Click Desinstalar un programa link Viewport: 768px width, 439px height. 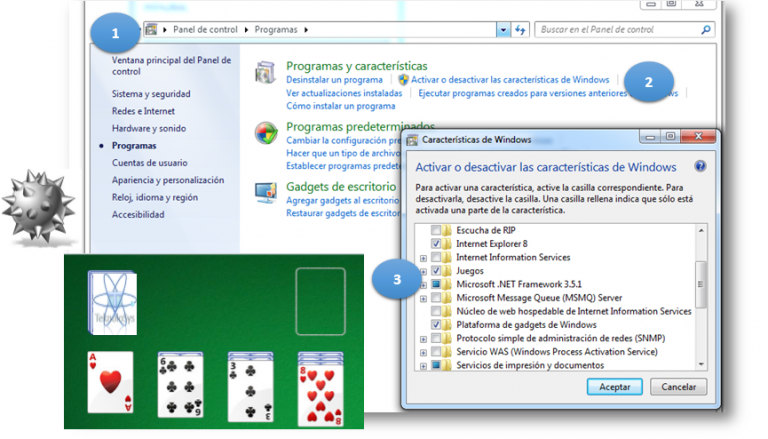[334, 80]
